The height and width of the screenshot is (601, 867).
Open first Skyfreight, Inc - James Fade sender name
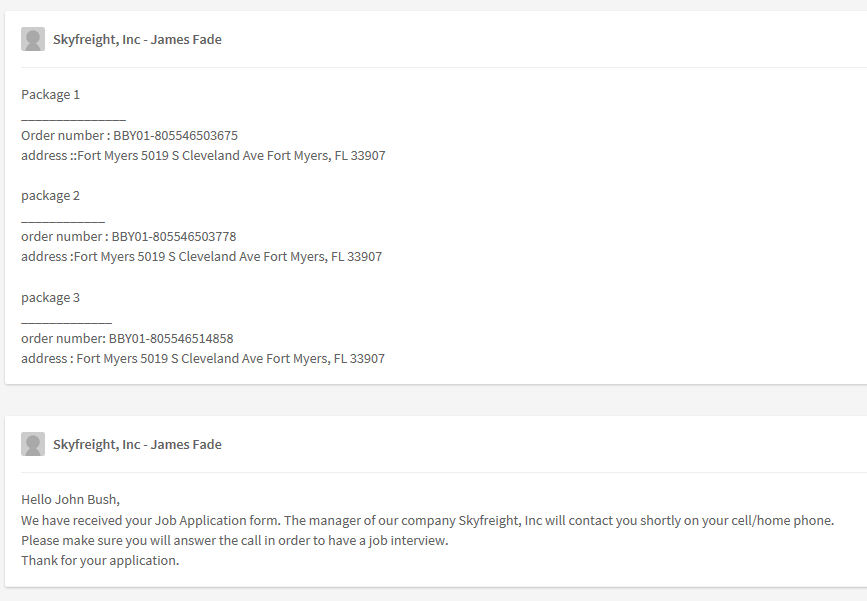pyautogui.click(x=137, y=40)
